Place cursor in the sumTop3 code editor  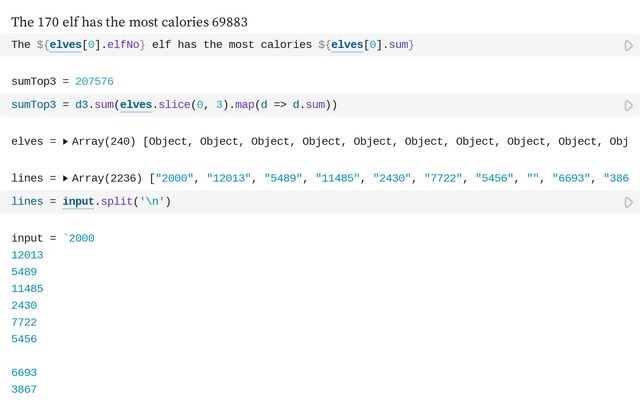pos(450,104)
